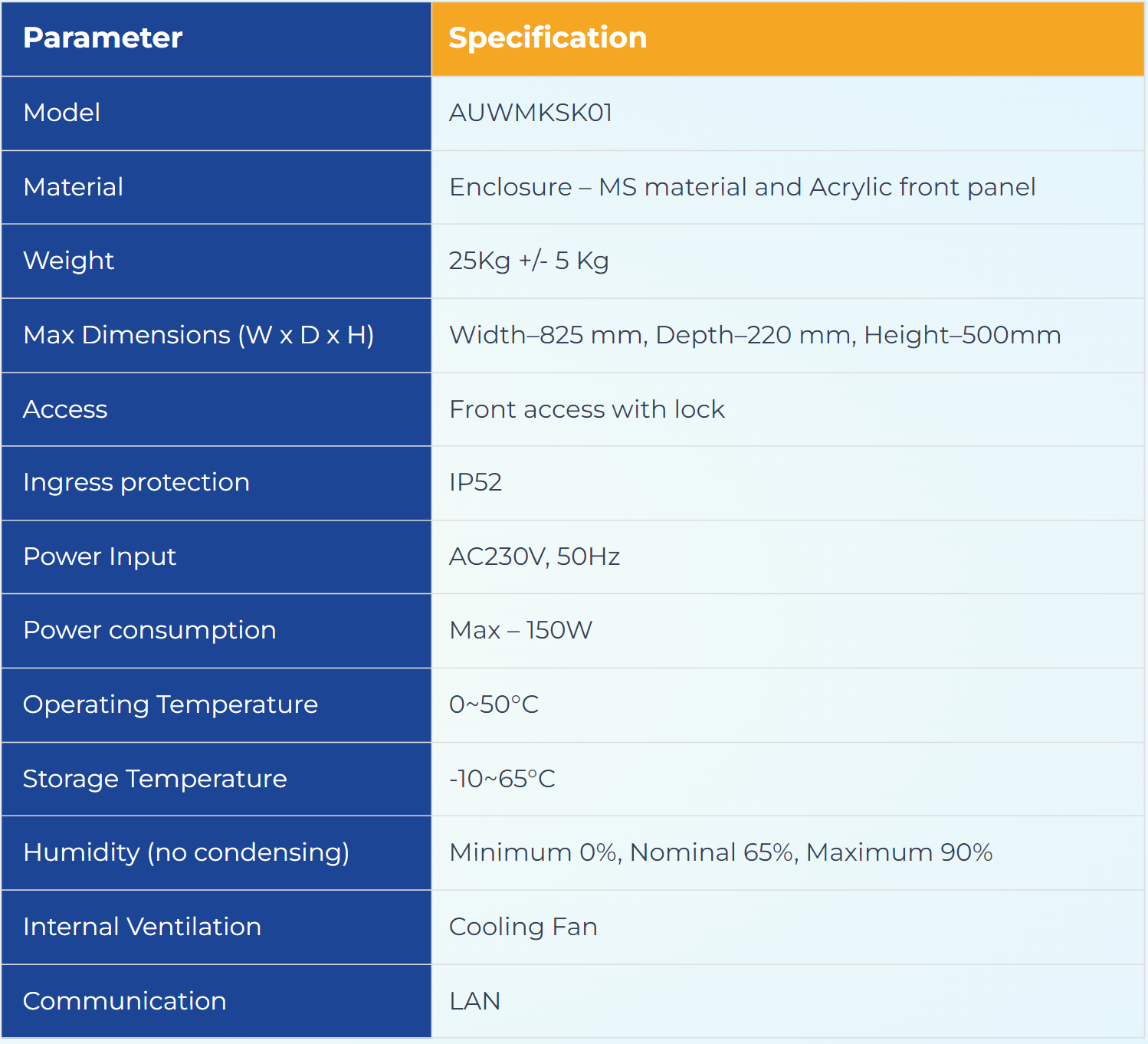Select the Weight row label
The height and width of the screenshot is (1044, 1148).
69,261
